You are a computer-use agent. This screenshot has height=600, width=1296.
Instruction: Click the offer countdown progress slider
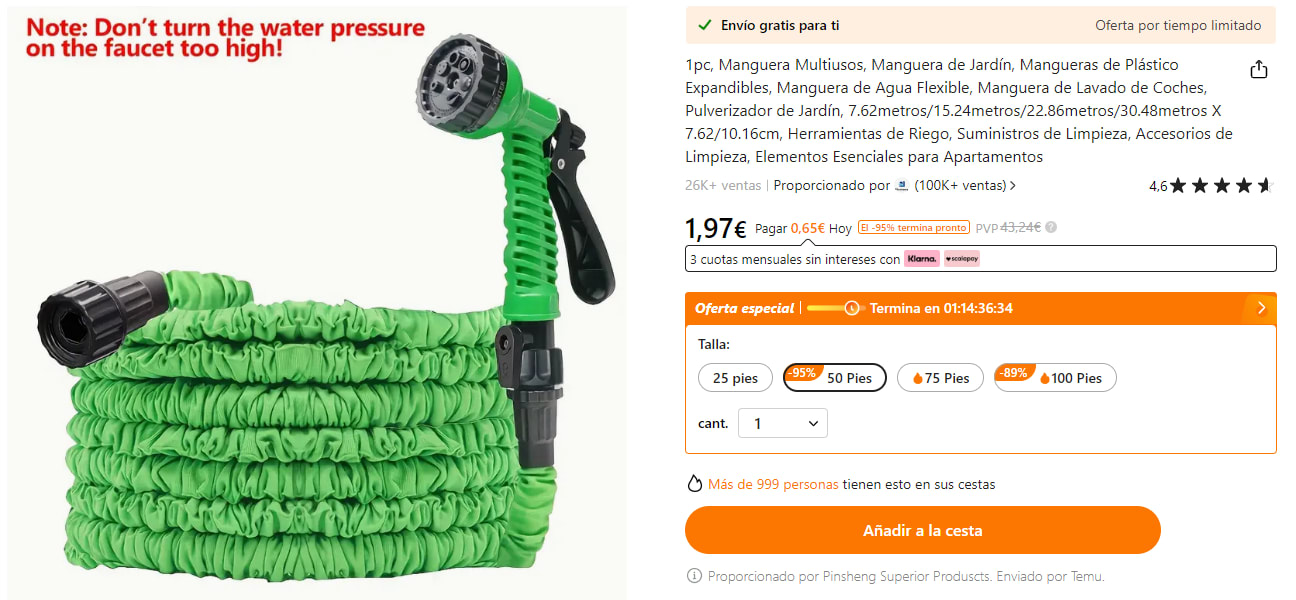836,308
